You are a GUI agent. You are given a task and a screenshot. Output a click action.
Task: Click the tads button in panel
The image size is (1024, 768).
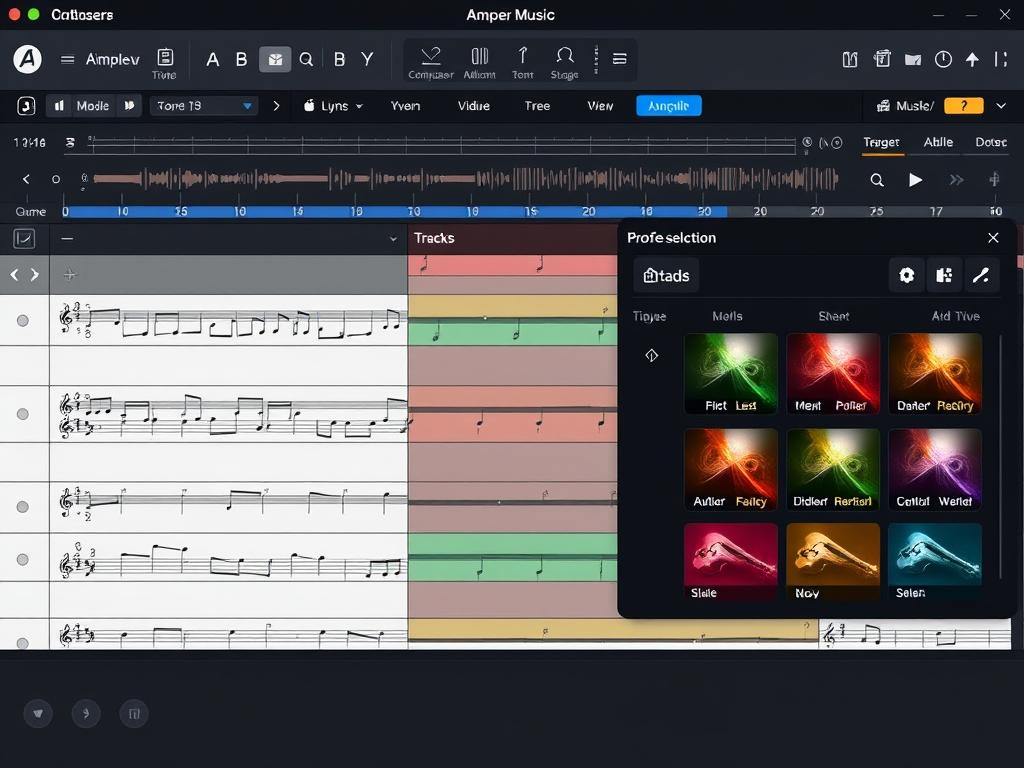[666, 276]
